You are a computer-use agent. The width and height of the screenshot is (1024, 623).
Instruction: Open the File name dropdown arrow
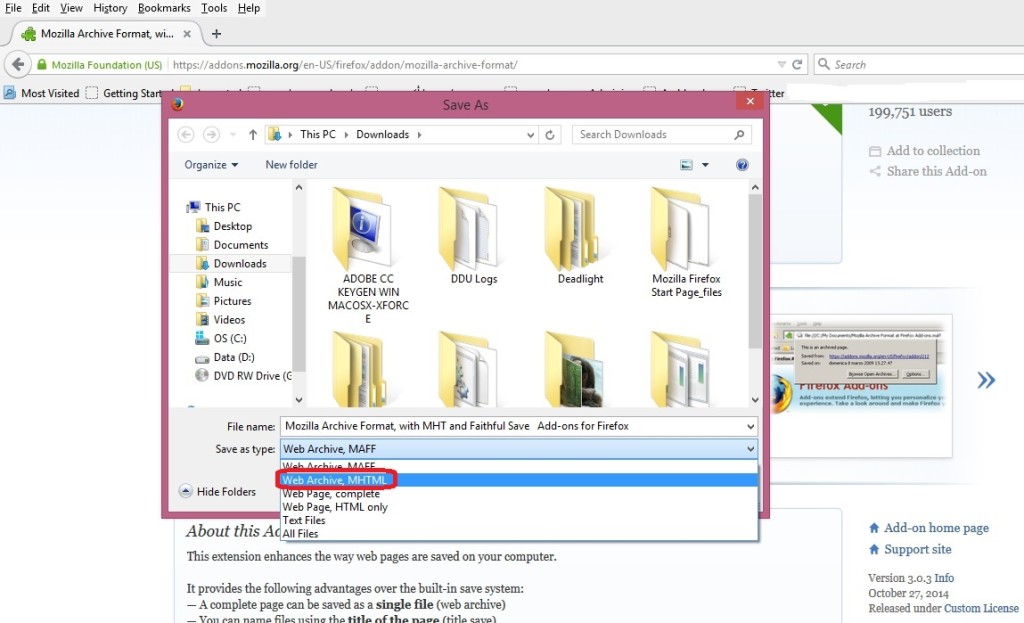750,426
